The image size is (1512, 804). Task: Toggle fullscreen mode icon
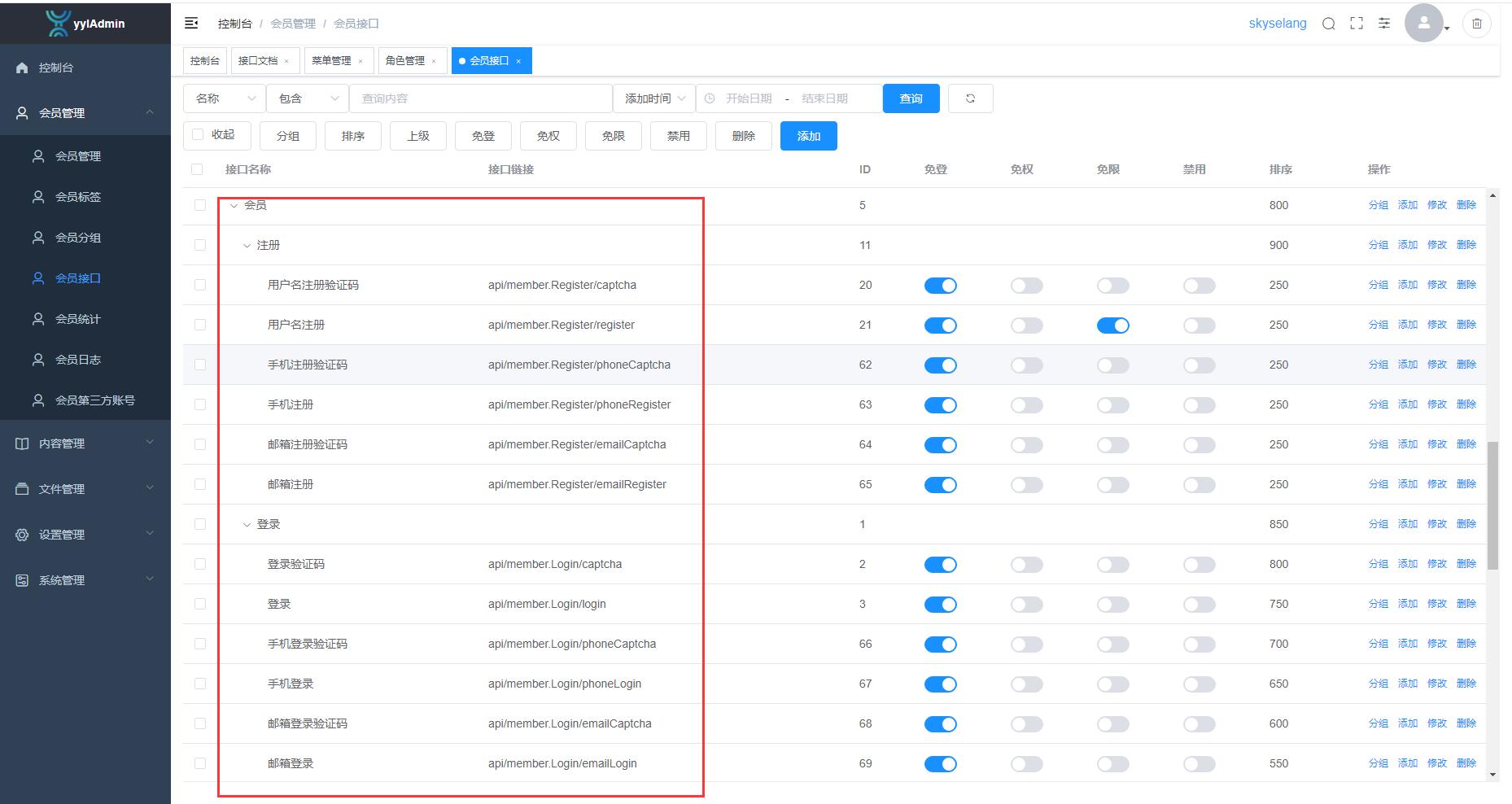pos(1356,24)
